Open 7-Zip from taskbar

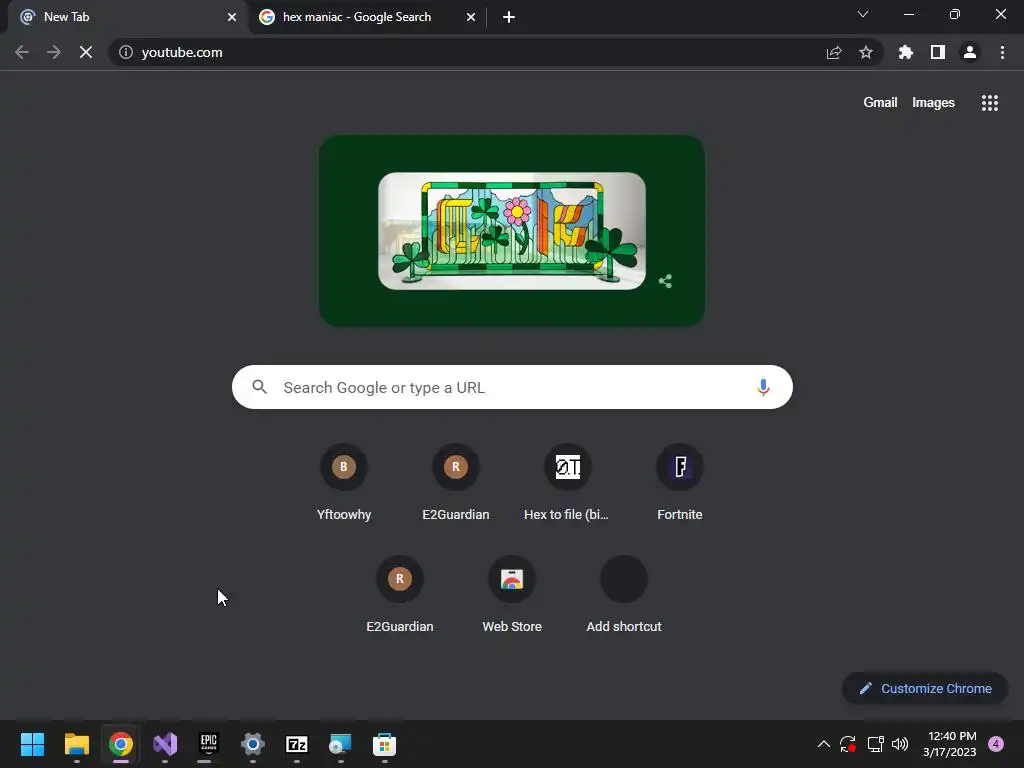coord(296,744)
